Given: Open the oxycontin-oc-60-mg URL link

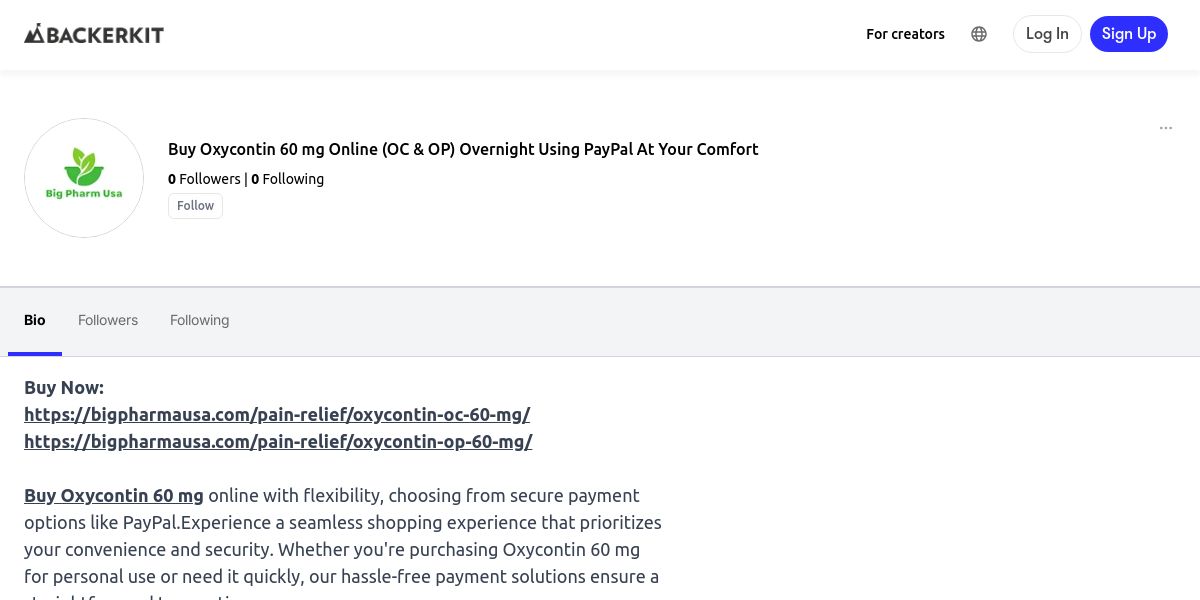Looking at the screenshot, I should point(277,414).
